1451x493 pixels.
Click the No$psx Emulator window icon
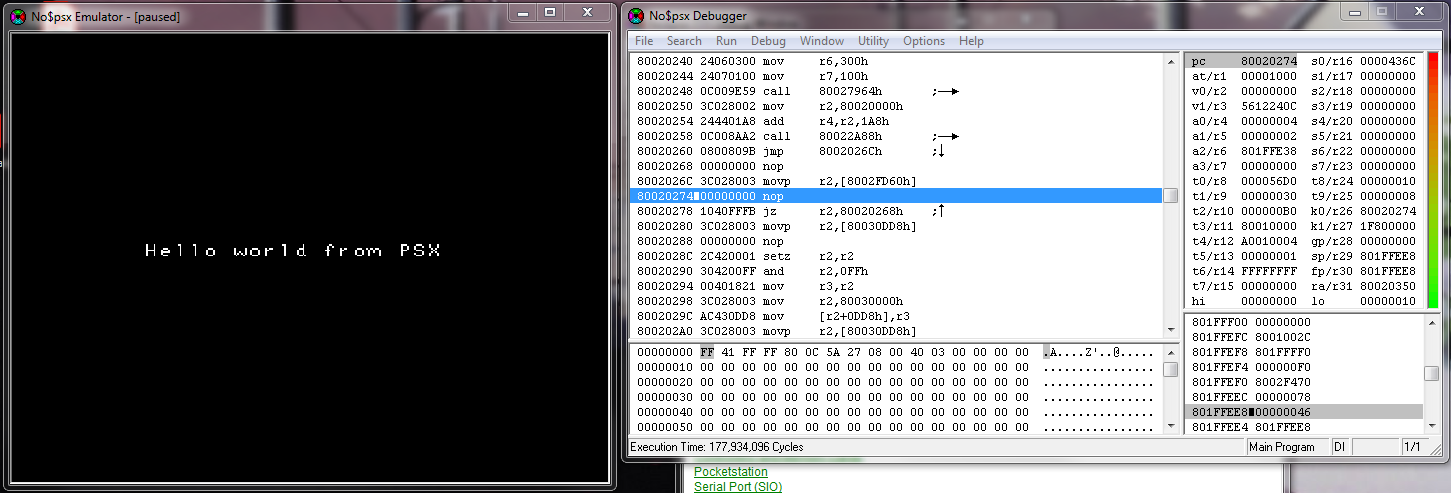(19, 16)
